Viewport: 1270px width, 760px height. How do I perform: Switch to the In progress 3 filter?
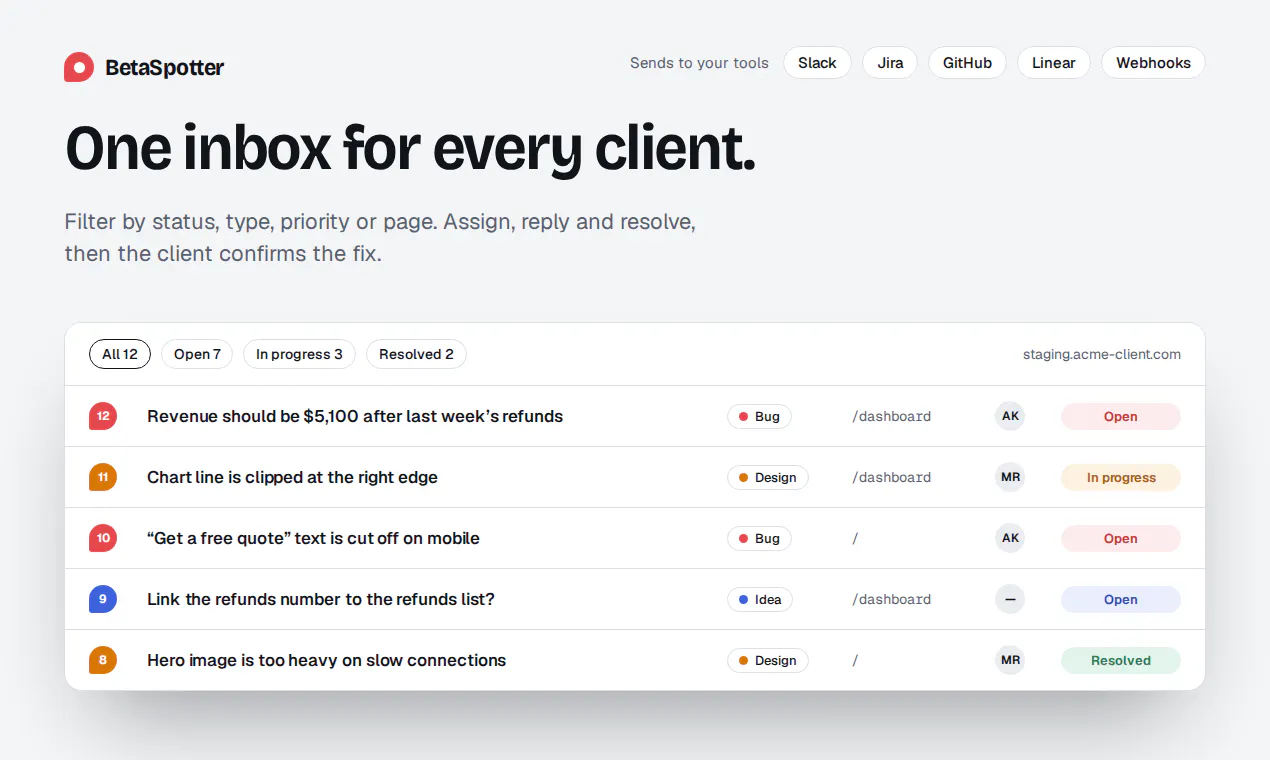click(x=299, y=354)
